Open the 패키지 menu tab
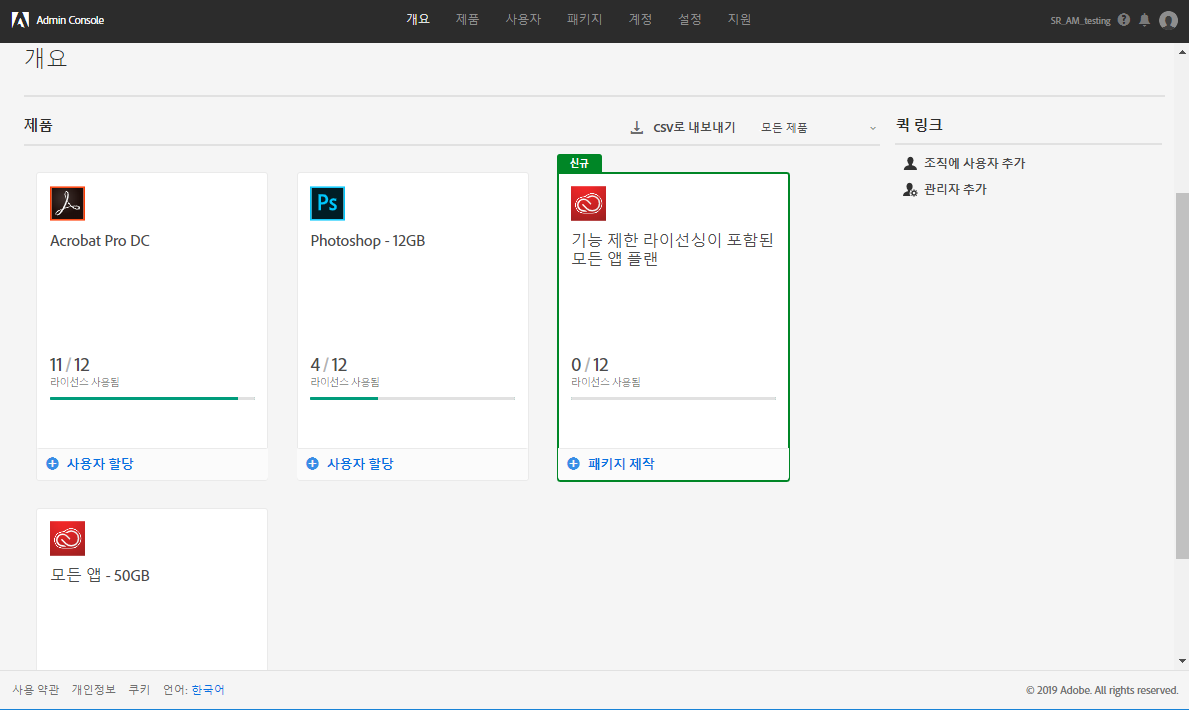The image size is (1189, 710). [x=584, y=19]
